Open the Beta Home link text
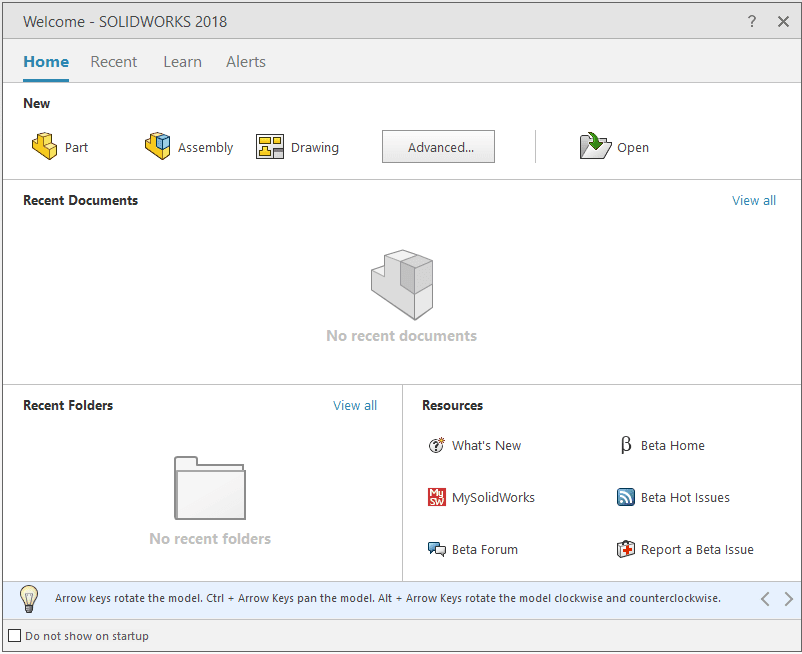This screenshot has height=654, width=802. pyautogui.click(x=673, y=445)
